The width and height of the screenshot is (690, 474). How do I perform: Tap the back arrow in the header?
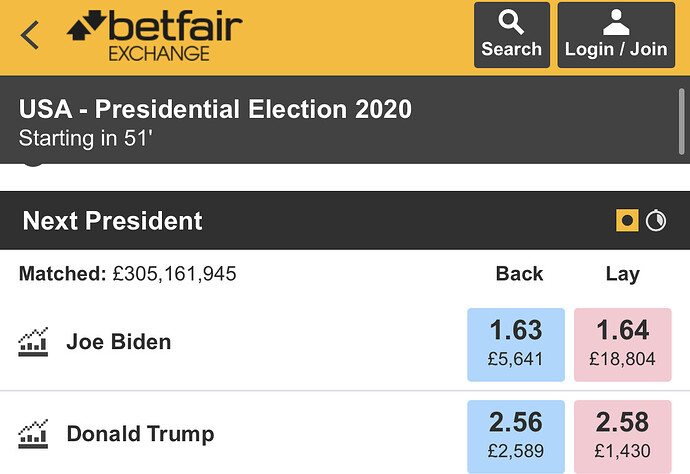(x=30, y=35)
